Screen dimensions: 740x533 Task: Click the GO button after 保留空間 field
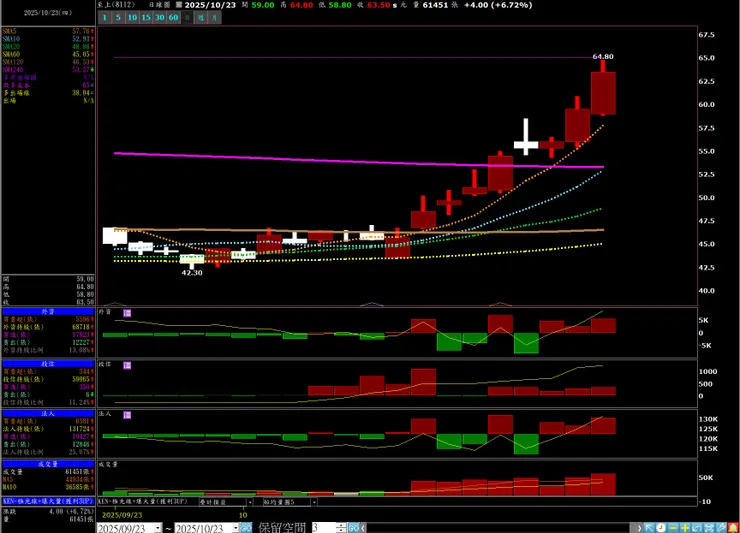point(354,528)
